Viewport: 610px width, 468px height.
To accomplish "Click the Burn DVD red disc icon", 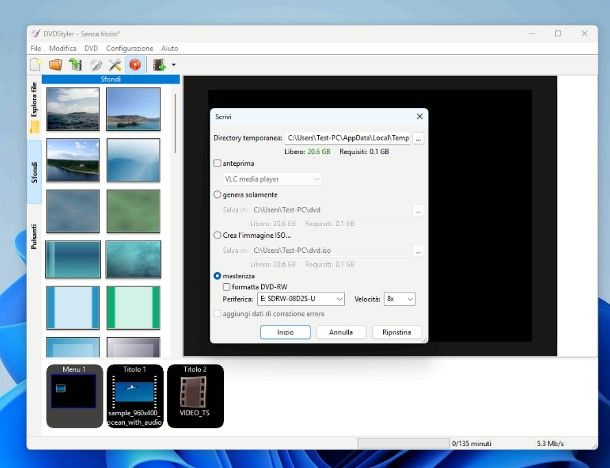I will pos(133,65).
